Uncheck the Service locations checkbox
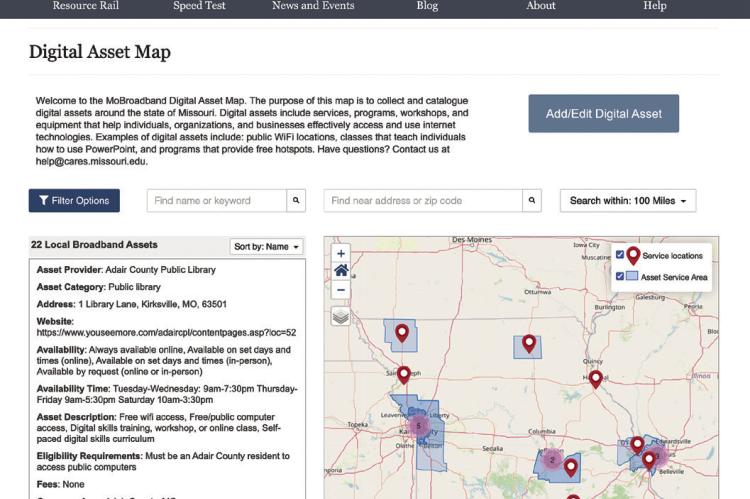Viewport: 750px width, 499px height. 620,255
